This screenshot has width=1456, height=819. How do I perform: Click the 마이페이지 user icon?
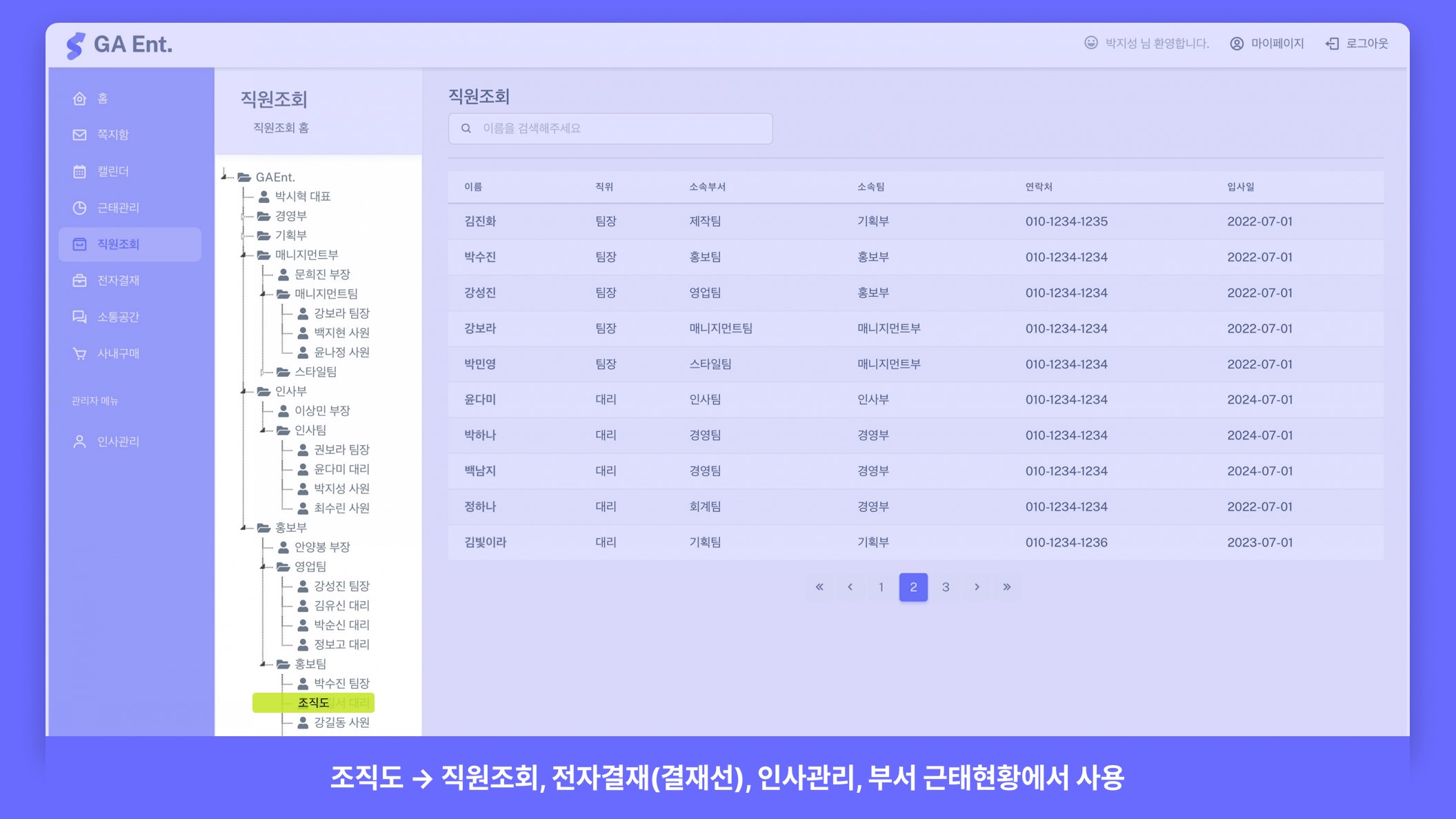point(1237,43)
